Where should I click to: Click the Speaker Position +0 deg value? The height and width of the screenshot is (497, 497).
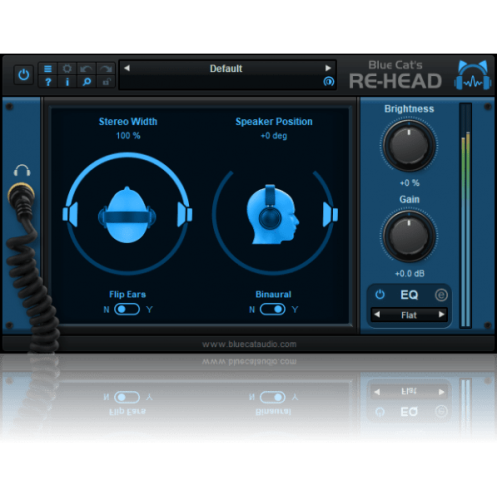274,136
